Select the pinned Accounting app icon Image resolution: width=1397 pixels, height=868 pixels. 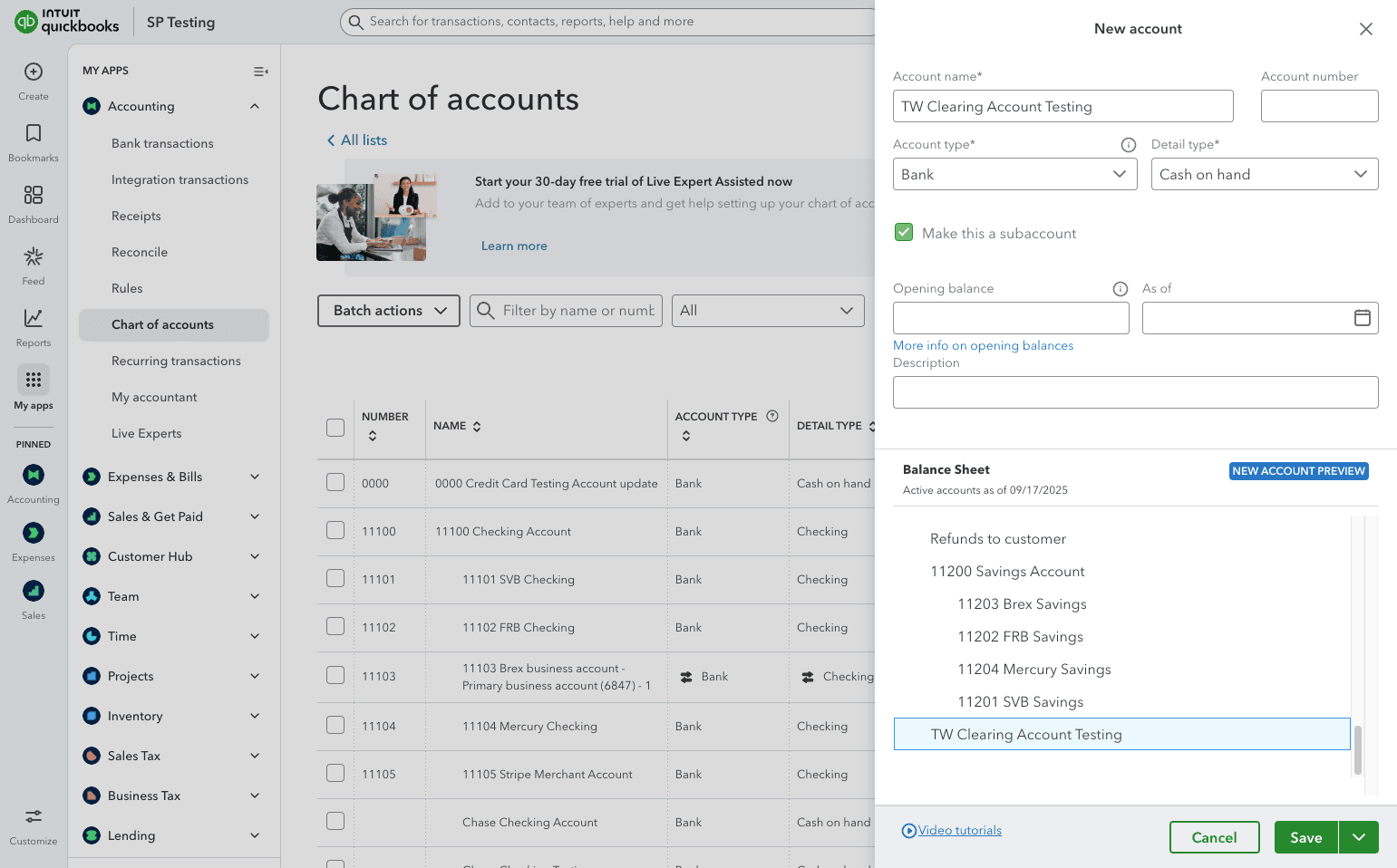[33, 474]
